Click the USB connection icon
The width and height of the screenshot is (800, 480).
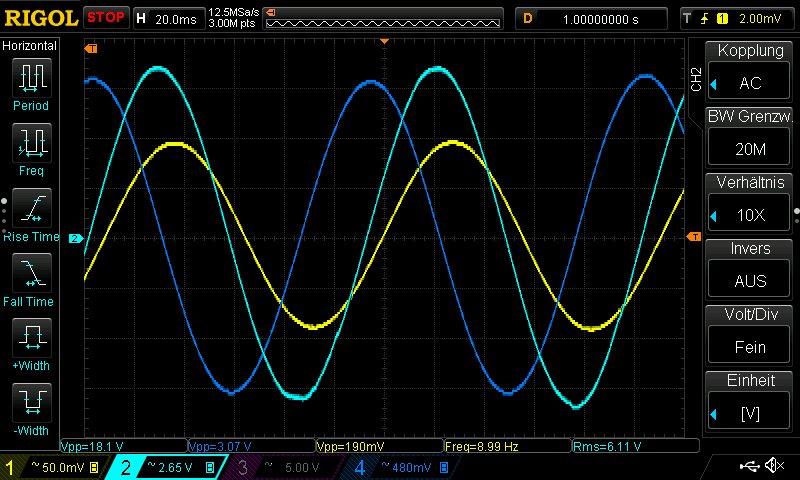(x=749, y=465)
